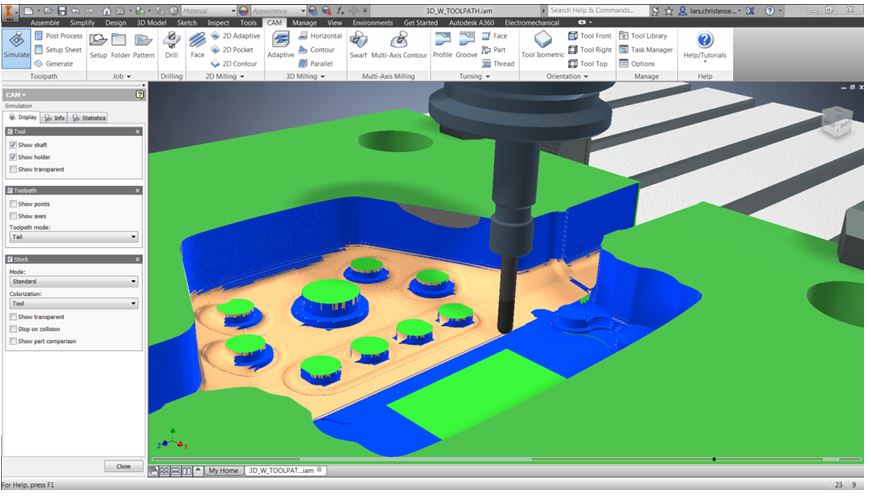The image size is (871, 497).
Task: Toggle Show holder checkbox
Action: pos(13,157)
